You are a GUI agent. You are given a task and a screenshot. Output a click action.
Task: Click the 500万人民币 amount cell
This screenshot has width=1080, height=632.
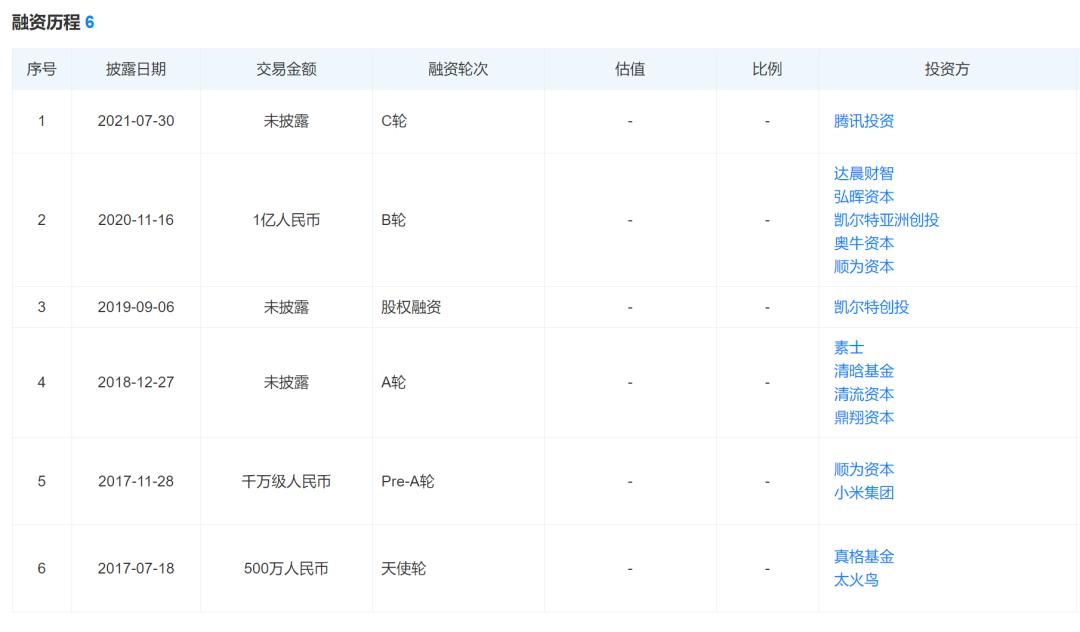286,569
